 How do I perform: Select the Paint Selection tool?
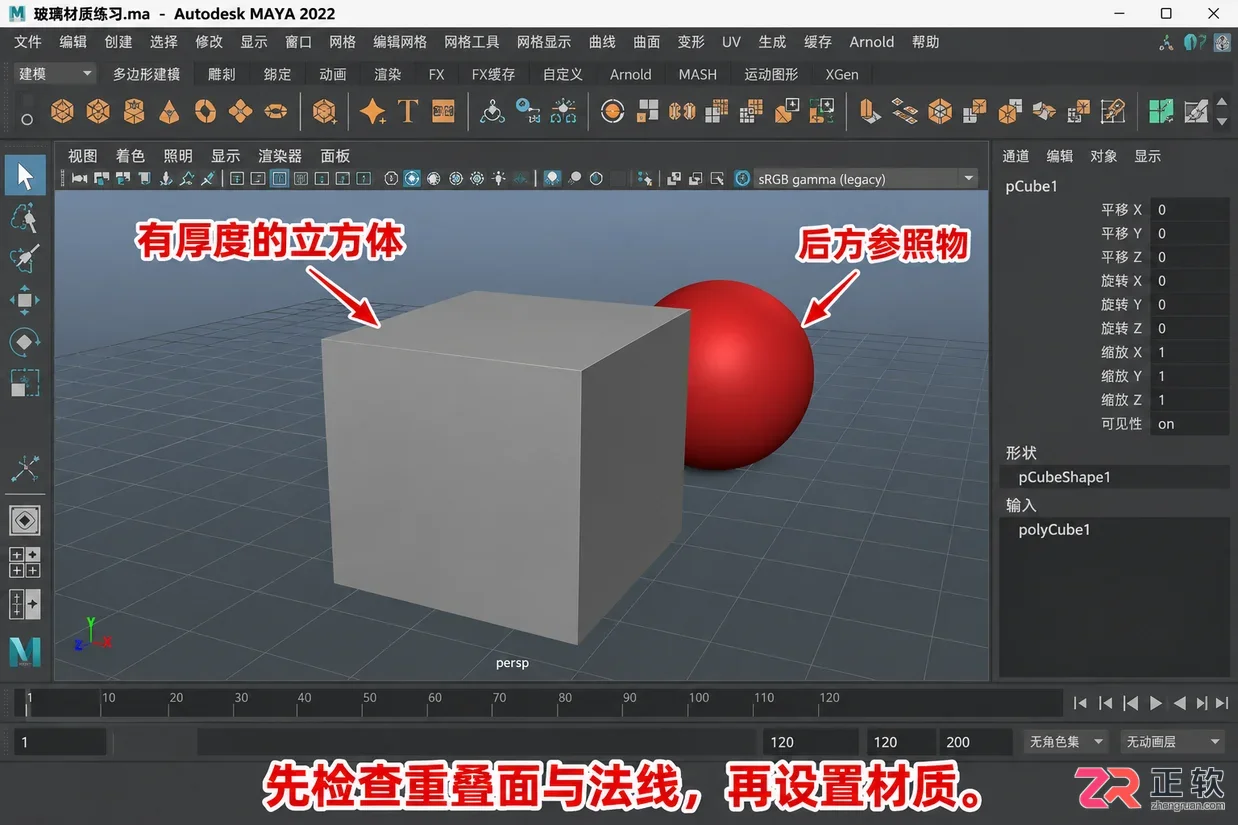25,258
